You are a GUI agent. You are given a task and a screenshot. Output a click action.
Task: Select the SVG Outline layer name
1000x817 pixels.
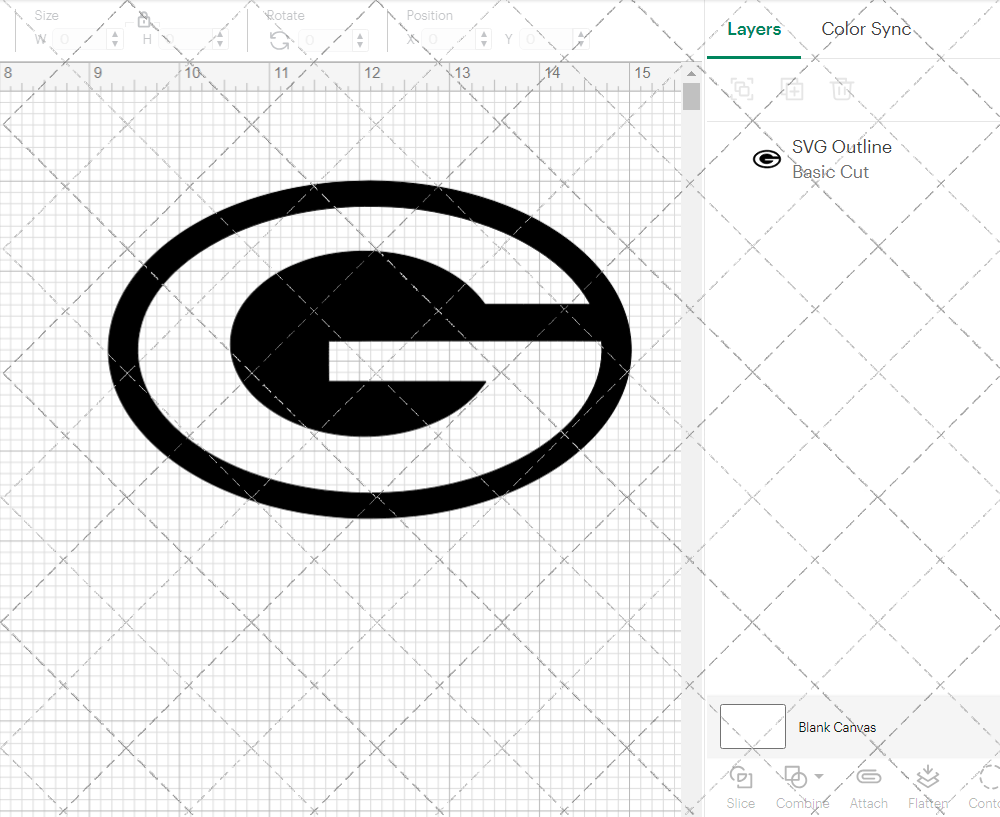click(x=842, y=147)
